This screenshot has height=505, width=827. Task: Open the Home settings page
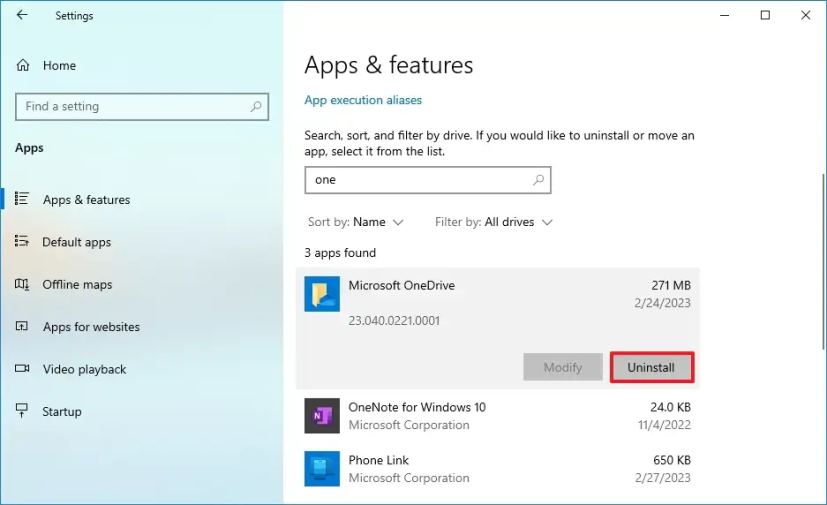[x=59, y=65]
